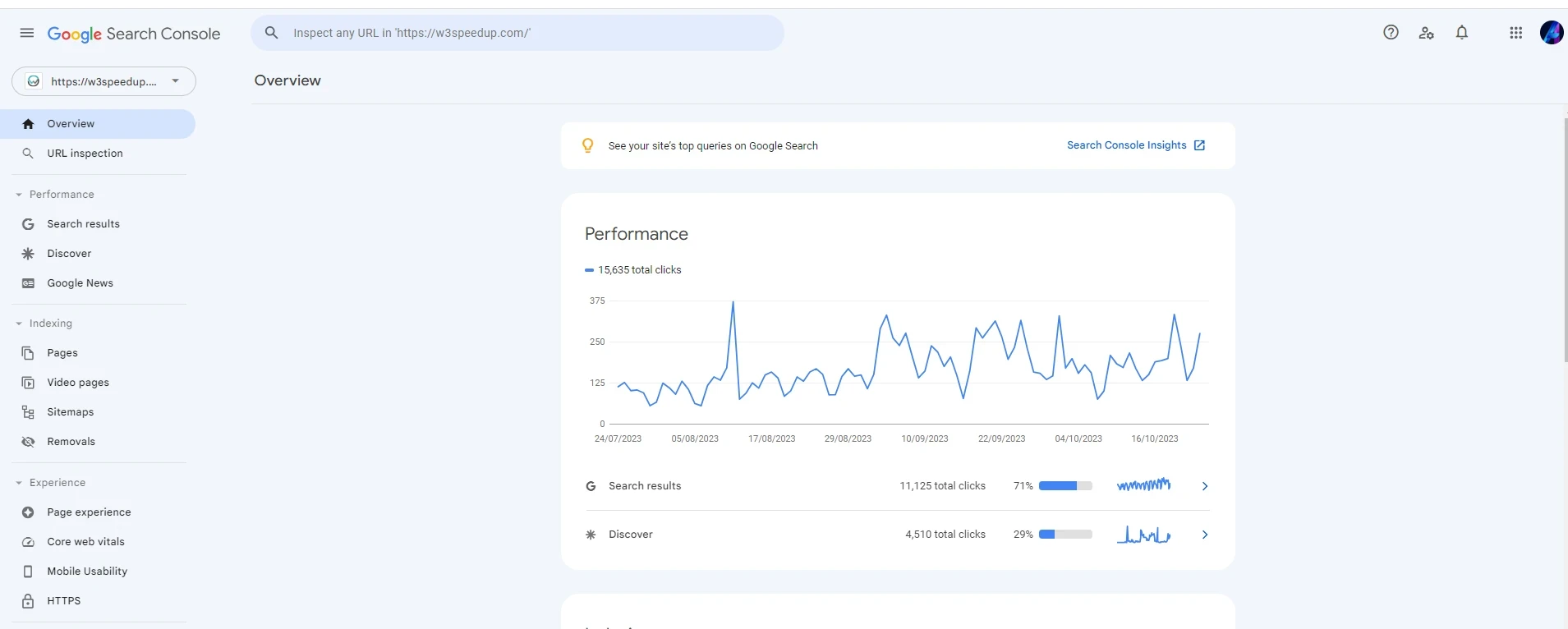Image resolution: width=1568 pixels, height=629 pixels.
Task: Open the user settings icon
Action: (x=1426, y=33)
